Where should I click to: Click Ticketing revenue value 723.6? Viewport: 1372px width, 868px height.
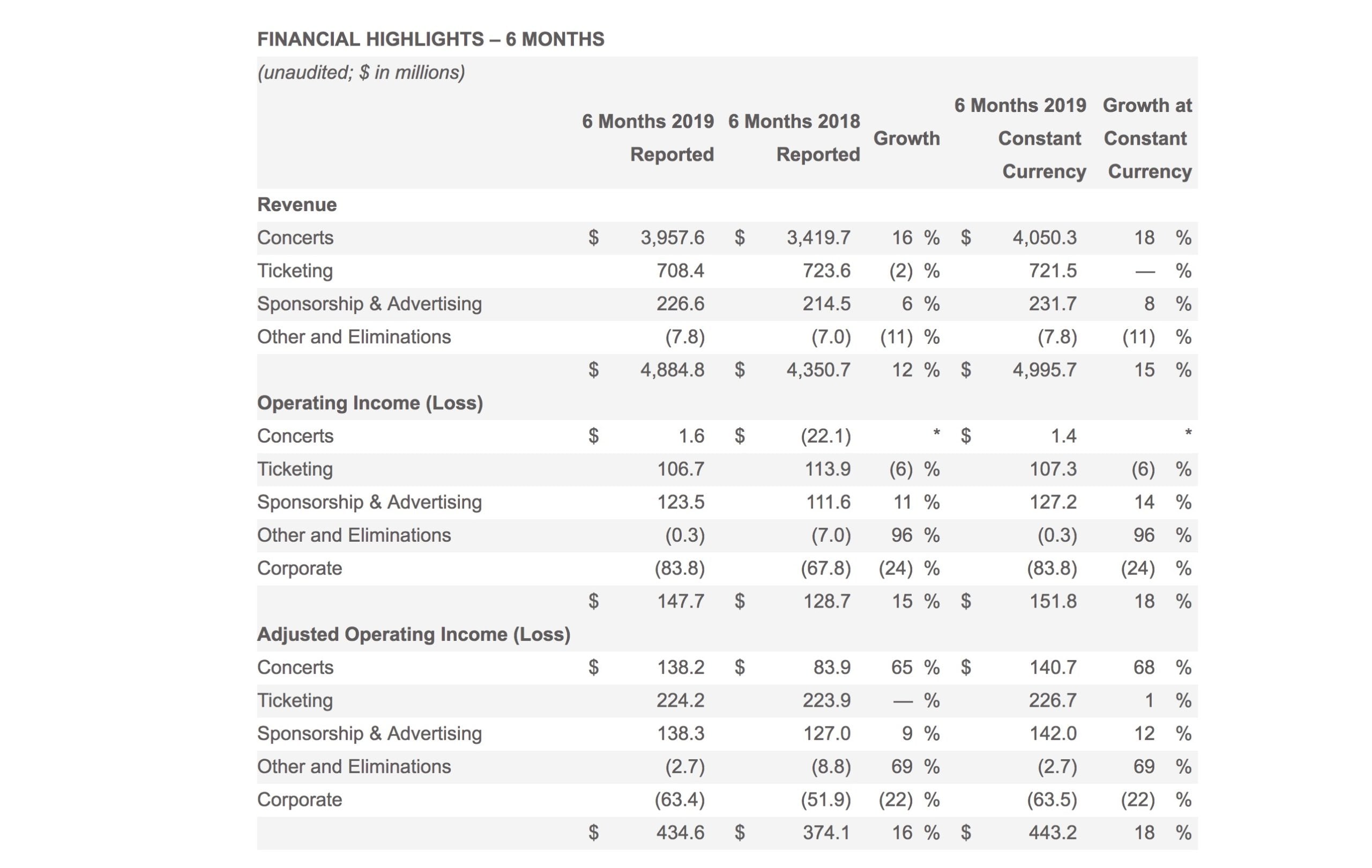tap(826, 271)
